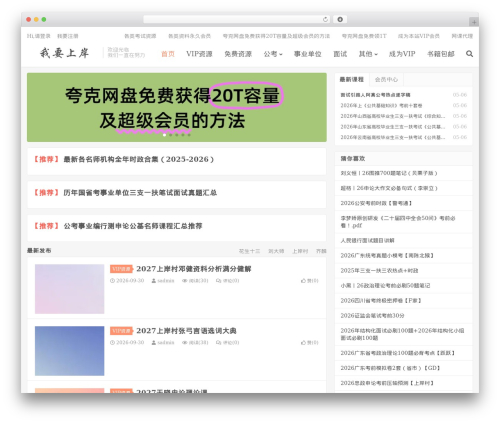Open 书籍包邮 in the main navigation
The width and height of the screenshot is (500, 423).
coord(441,54)
